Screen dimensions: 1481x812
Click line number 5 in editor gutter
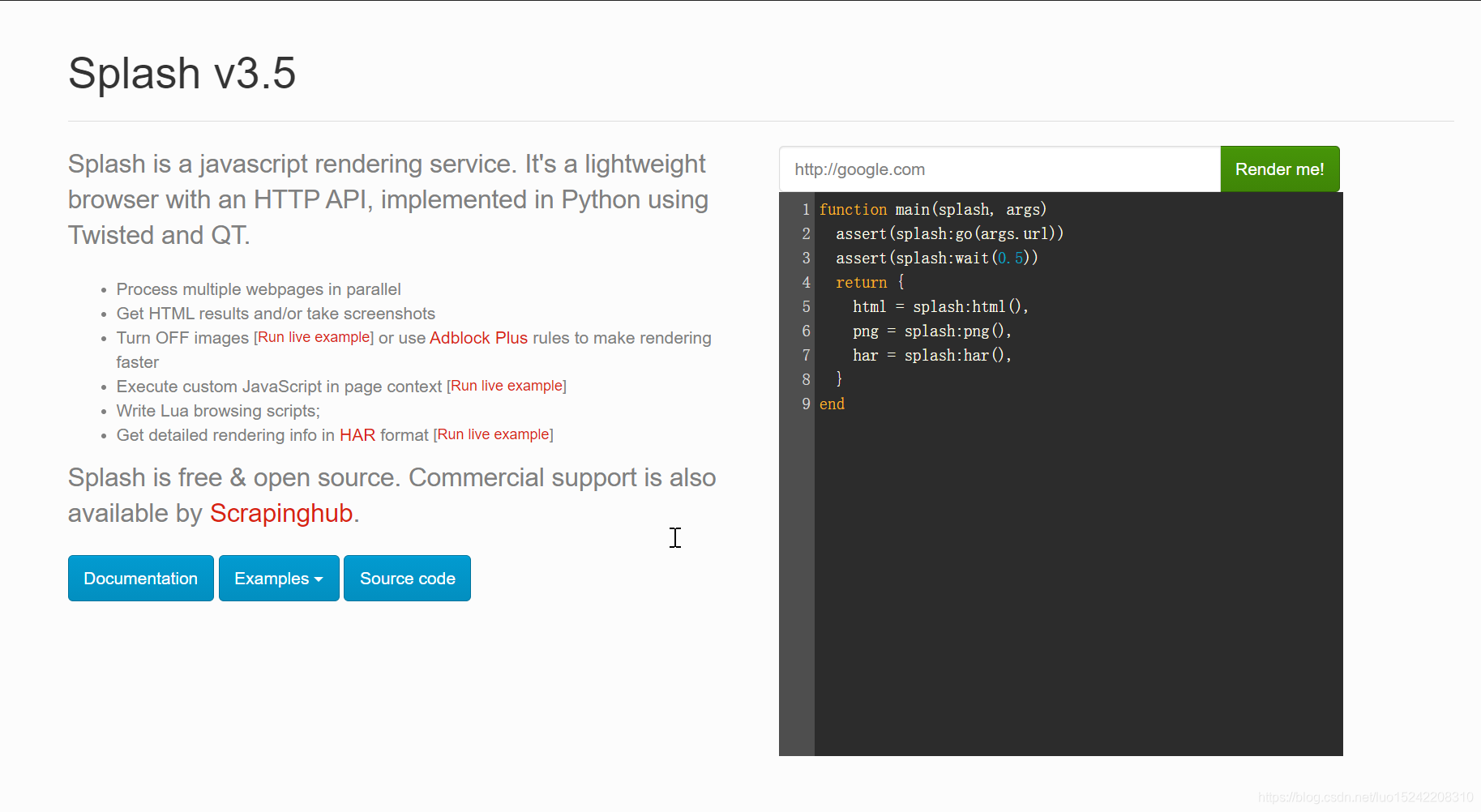tap(806, 306)
